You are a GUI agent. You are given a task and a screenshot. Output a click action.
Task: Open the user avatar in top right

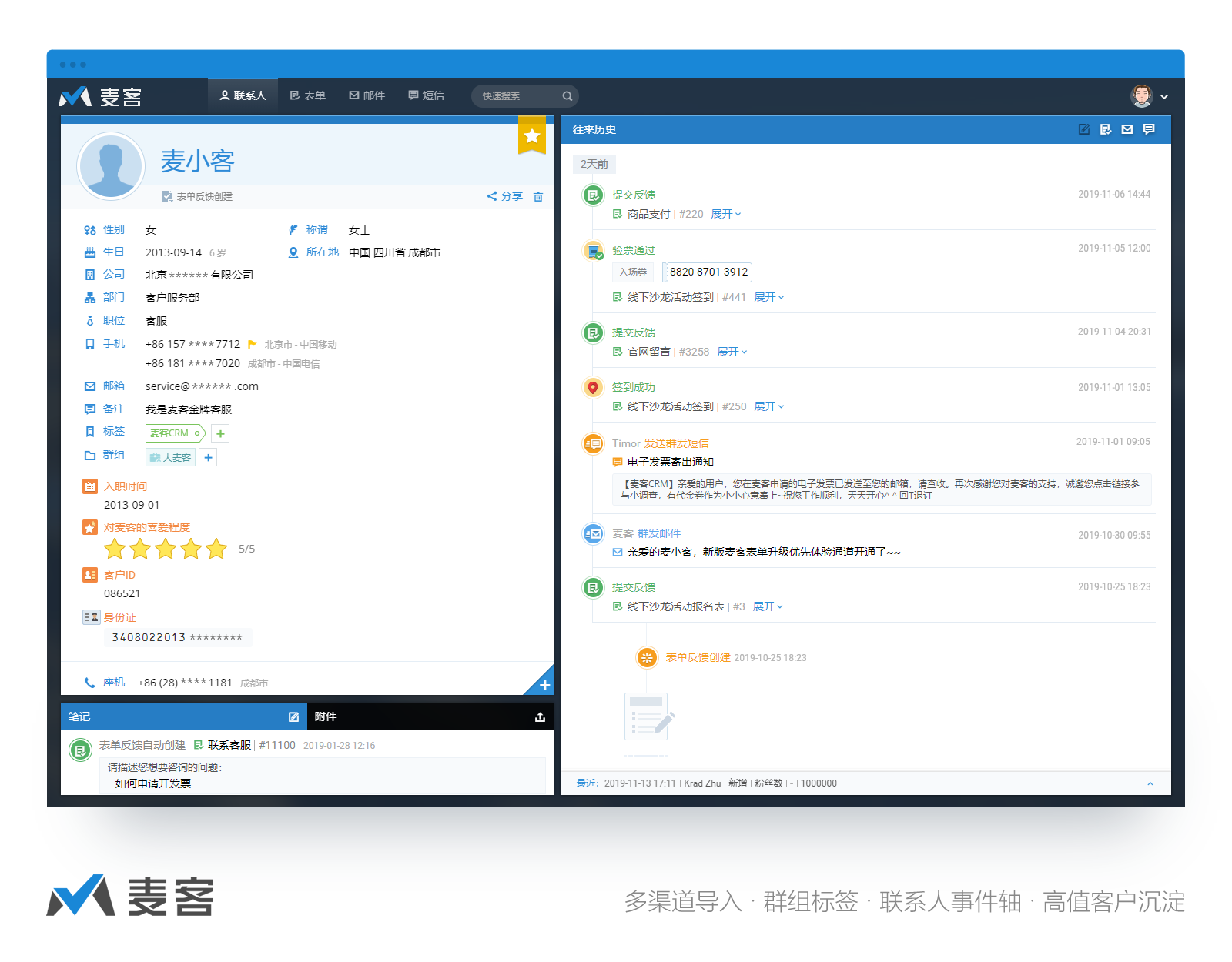click(1143, 95)
